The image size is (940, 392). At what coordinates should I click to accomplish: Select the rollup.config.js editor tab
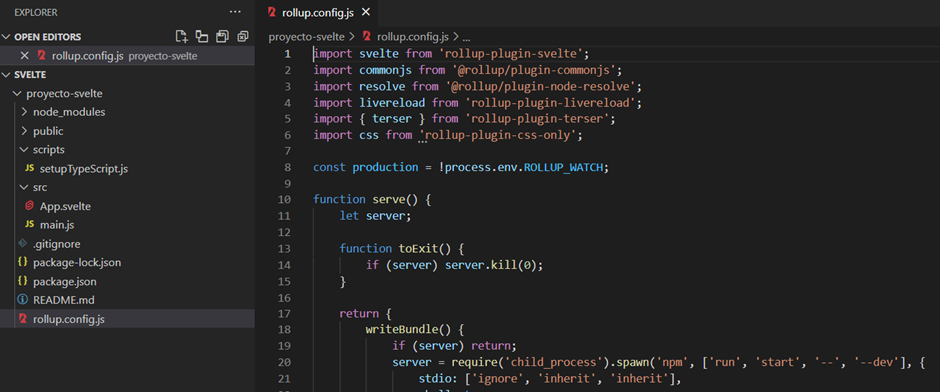click(x=318, y=12)
